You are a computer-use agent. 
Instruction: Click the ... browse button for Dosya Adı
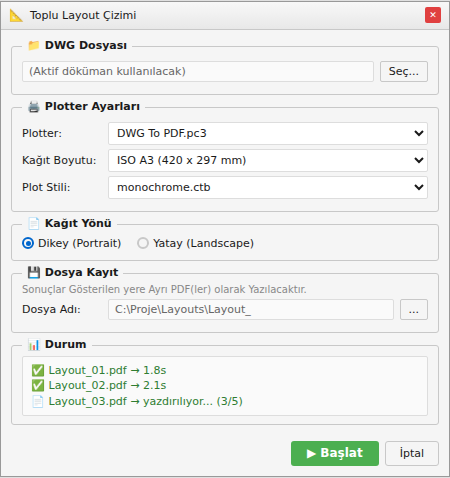point(414,310)
